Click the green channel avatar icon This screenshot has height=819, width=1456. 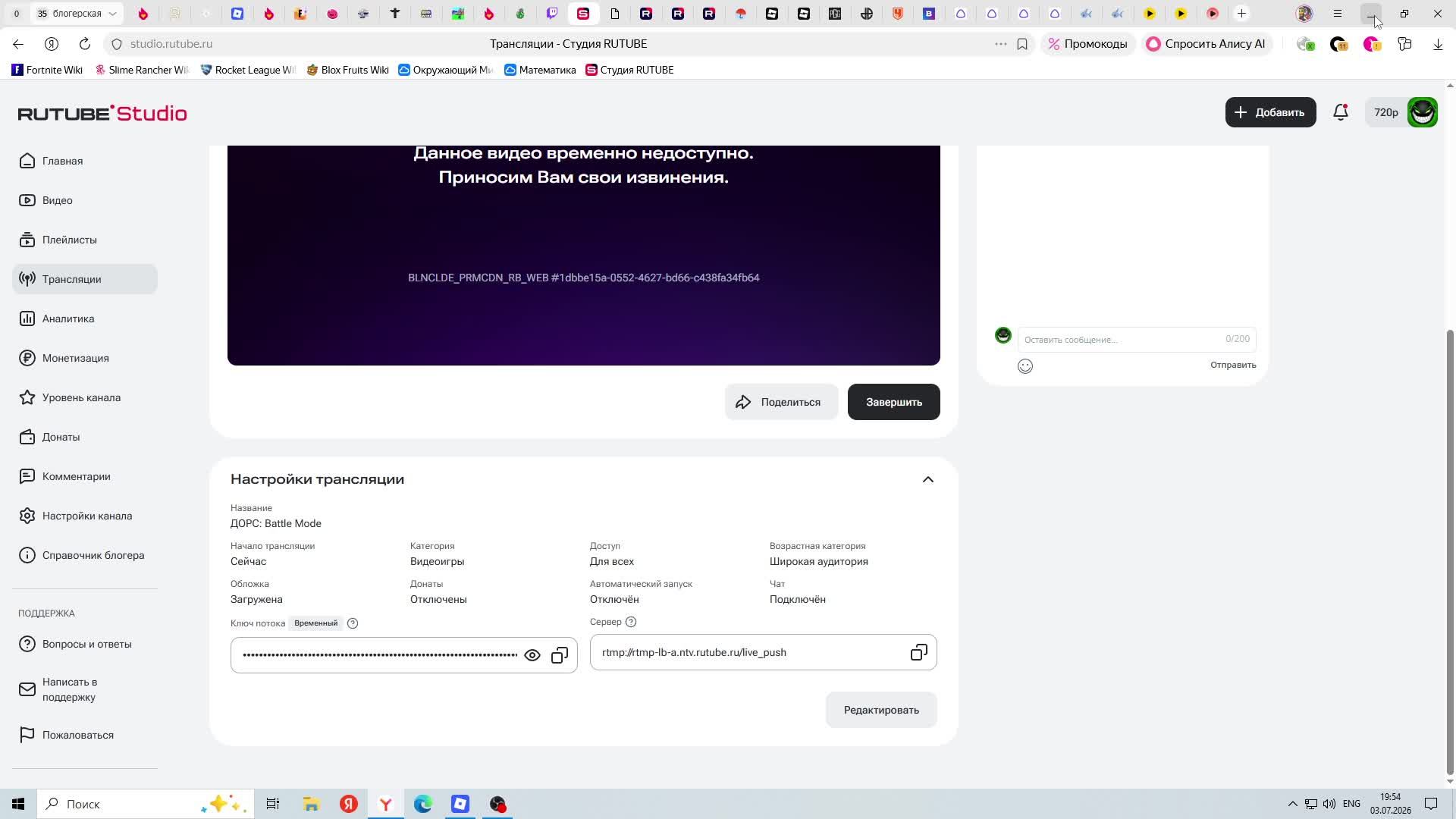click(x=1423, y=112)
